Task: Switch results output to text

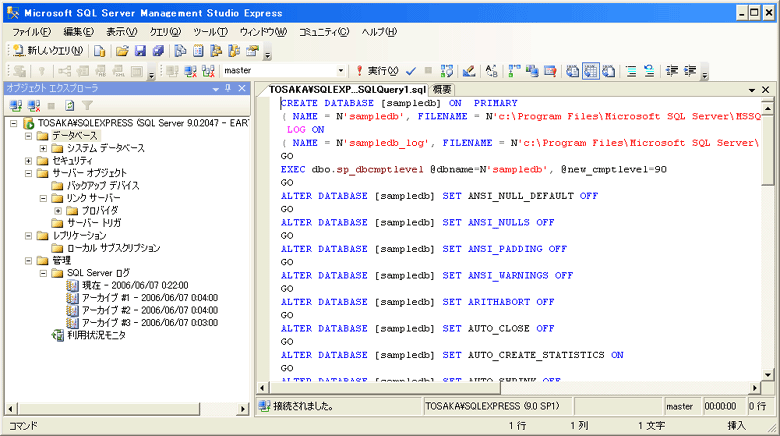Action: (573, 71)
